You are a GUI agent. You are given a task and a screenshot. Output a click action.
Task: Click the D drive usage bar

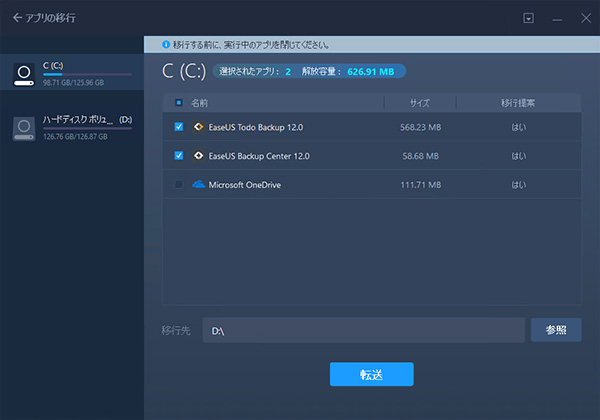[x=87, y=129]
